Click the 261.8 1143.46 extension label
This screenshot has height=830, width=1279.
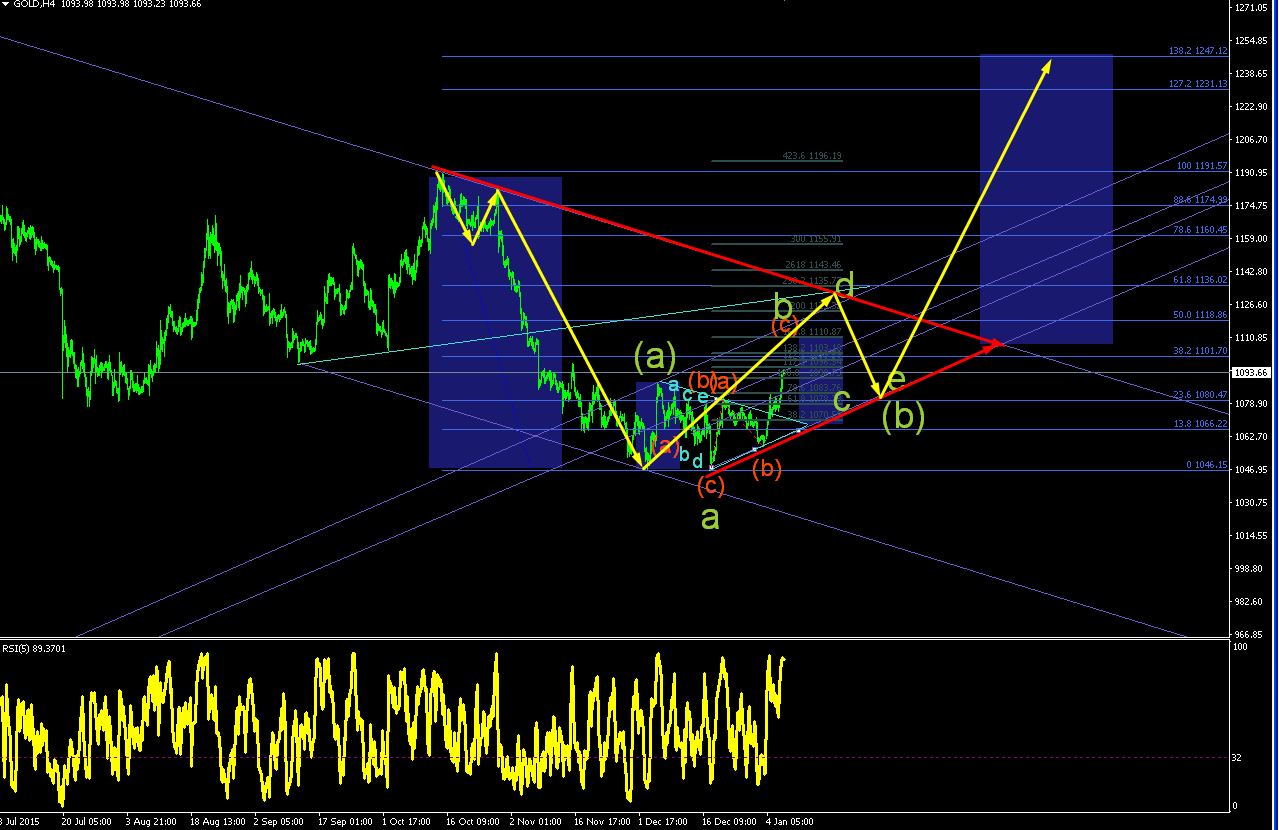point(814,265)
